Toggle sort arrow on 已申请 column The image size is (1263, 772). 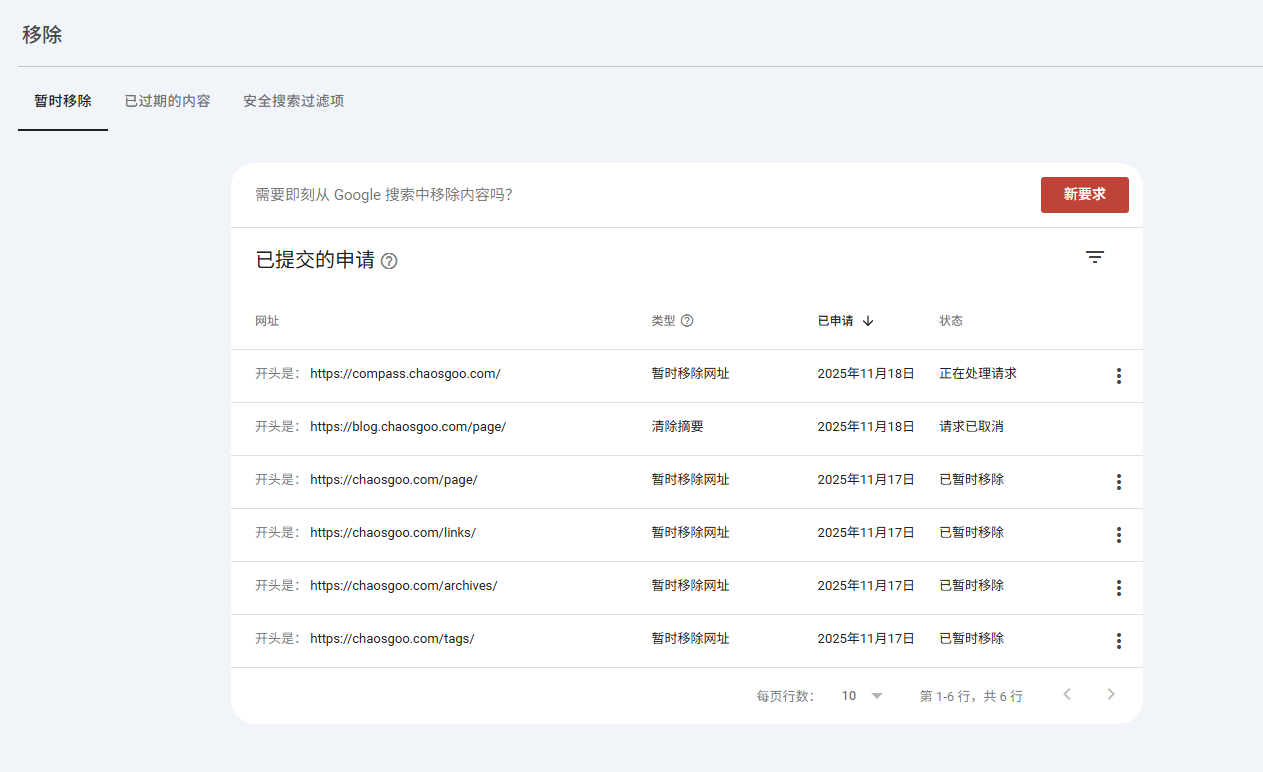click(x=868, y=321)
